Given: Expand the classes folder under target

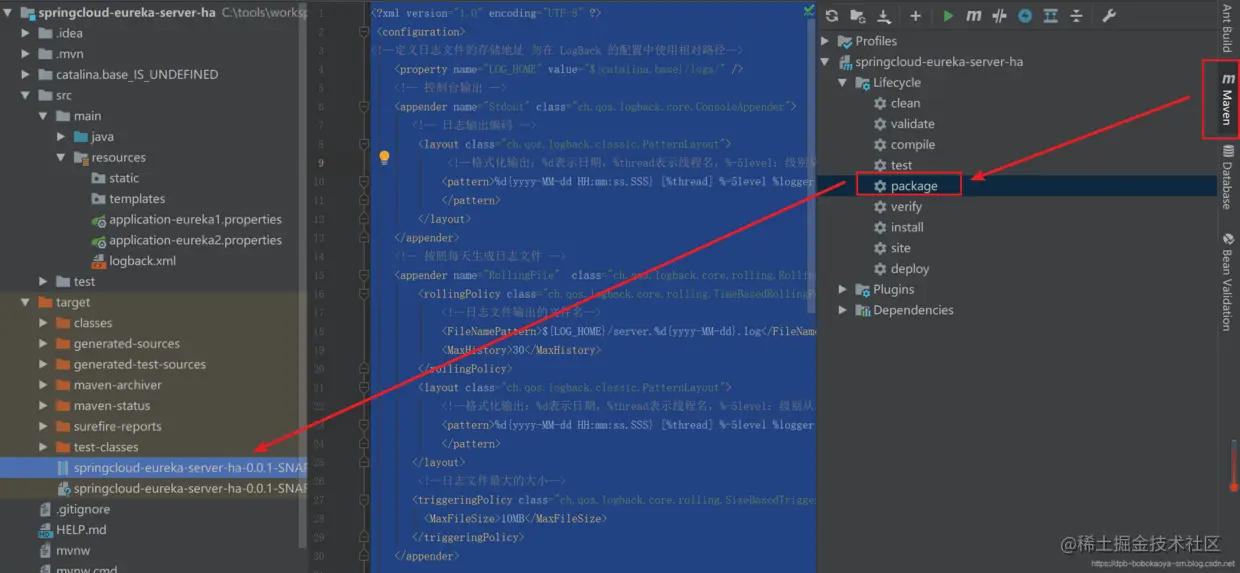Looking at the screenshot, I should tap(43, 323).
